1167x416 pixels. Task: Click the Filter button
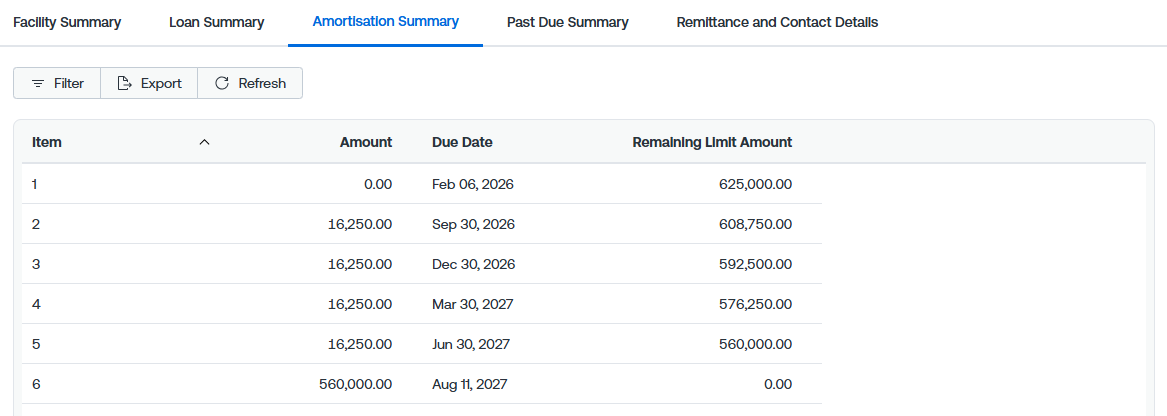click(57, 83)
